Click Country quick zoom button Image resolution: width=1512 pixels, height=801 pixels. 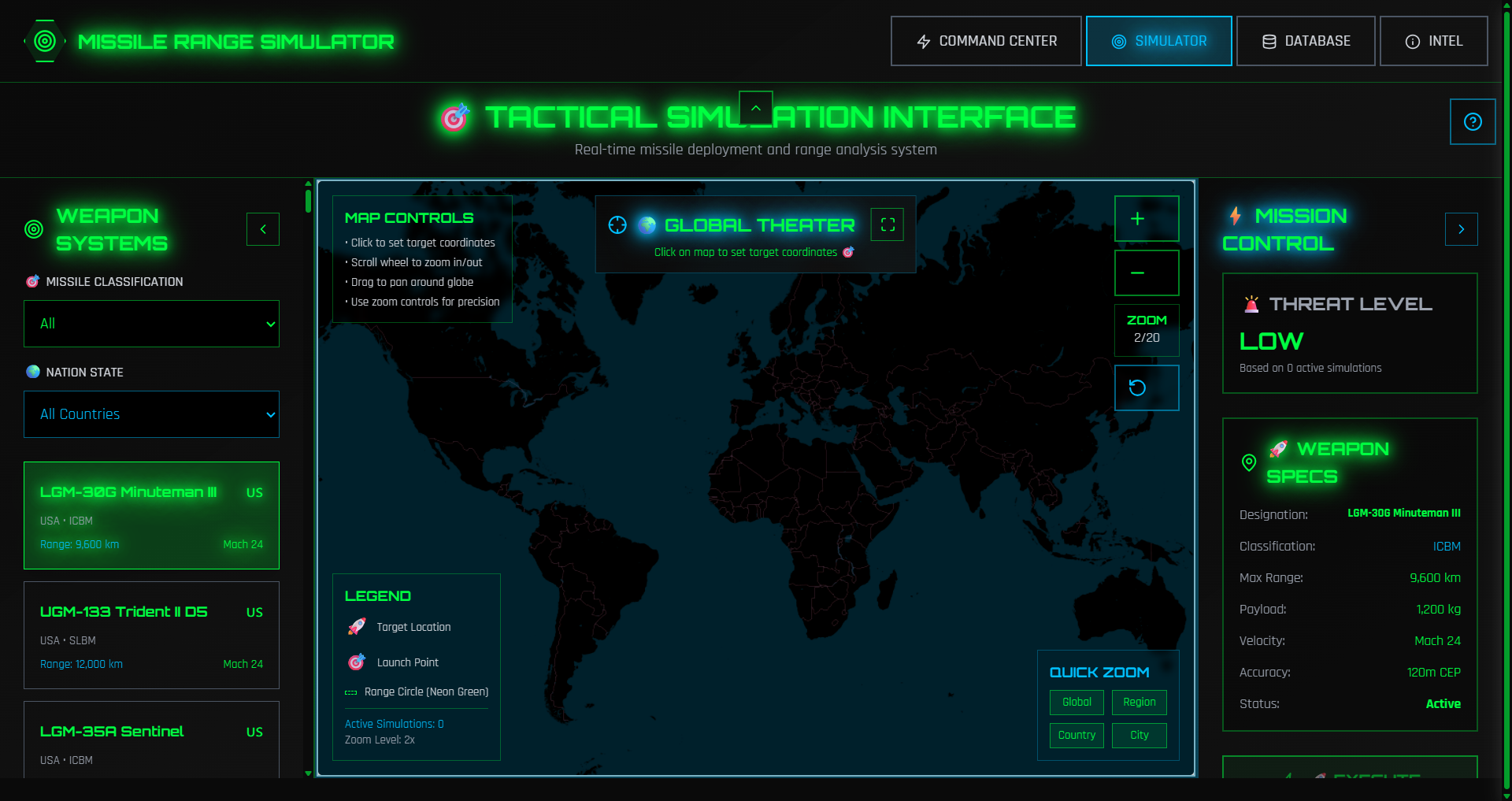pyautogui.click(x=1077, y=735)
